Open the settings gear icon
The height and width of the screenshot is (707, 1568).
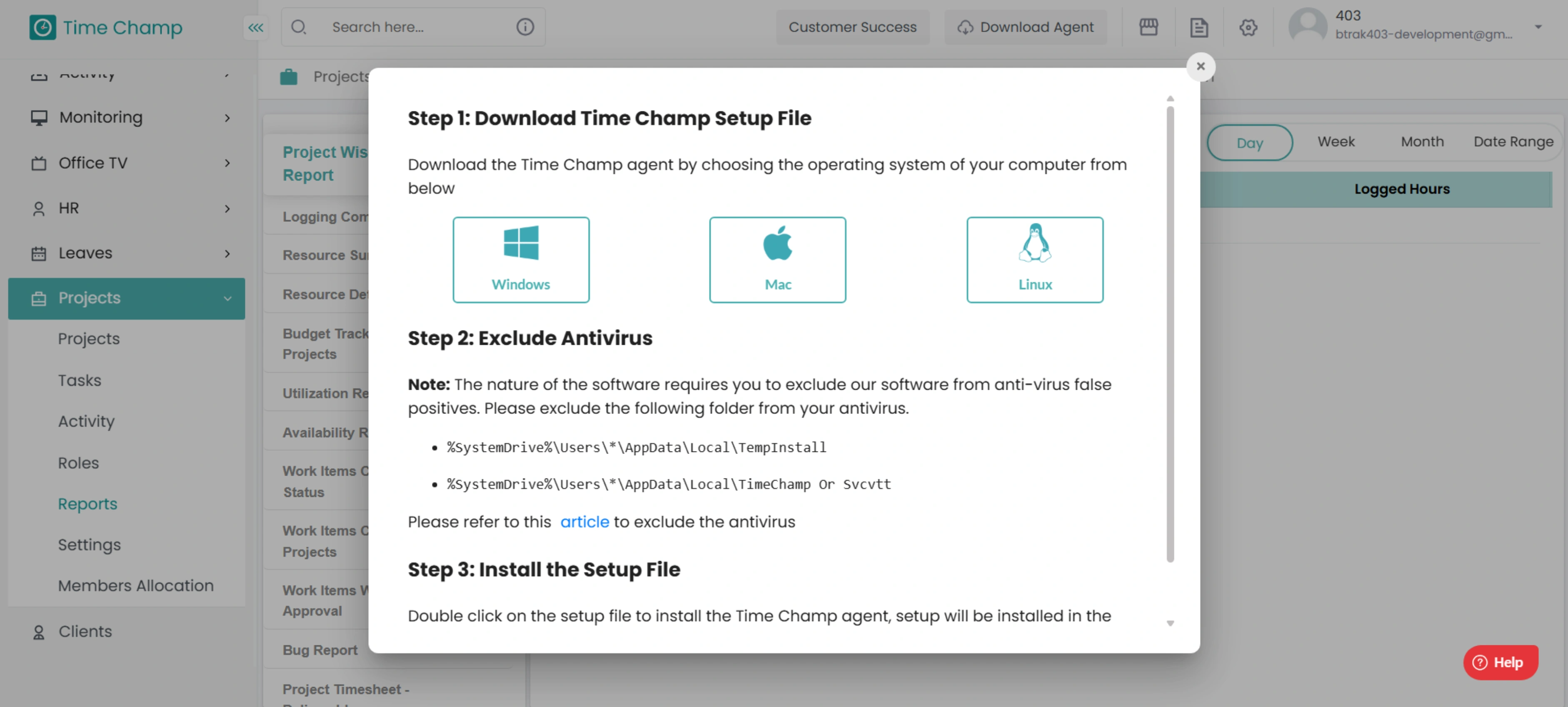1248,28
